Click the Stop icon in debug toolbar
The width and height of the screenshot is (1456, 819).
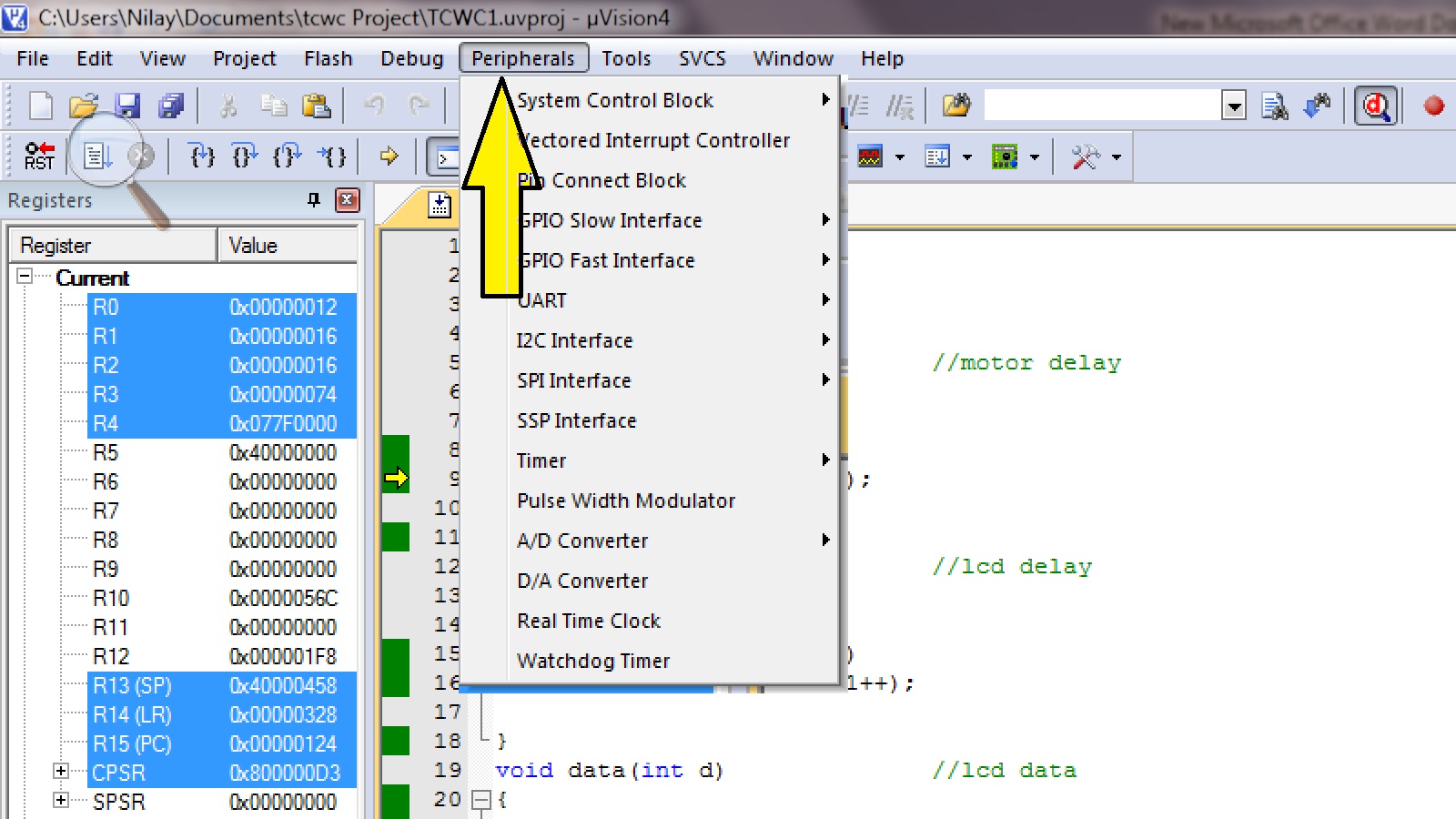click(140, 157)
